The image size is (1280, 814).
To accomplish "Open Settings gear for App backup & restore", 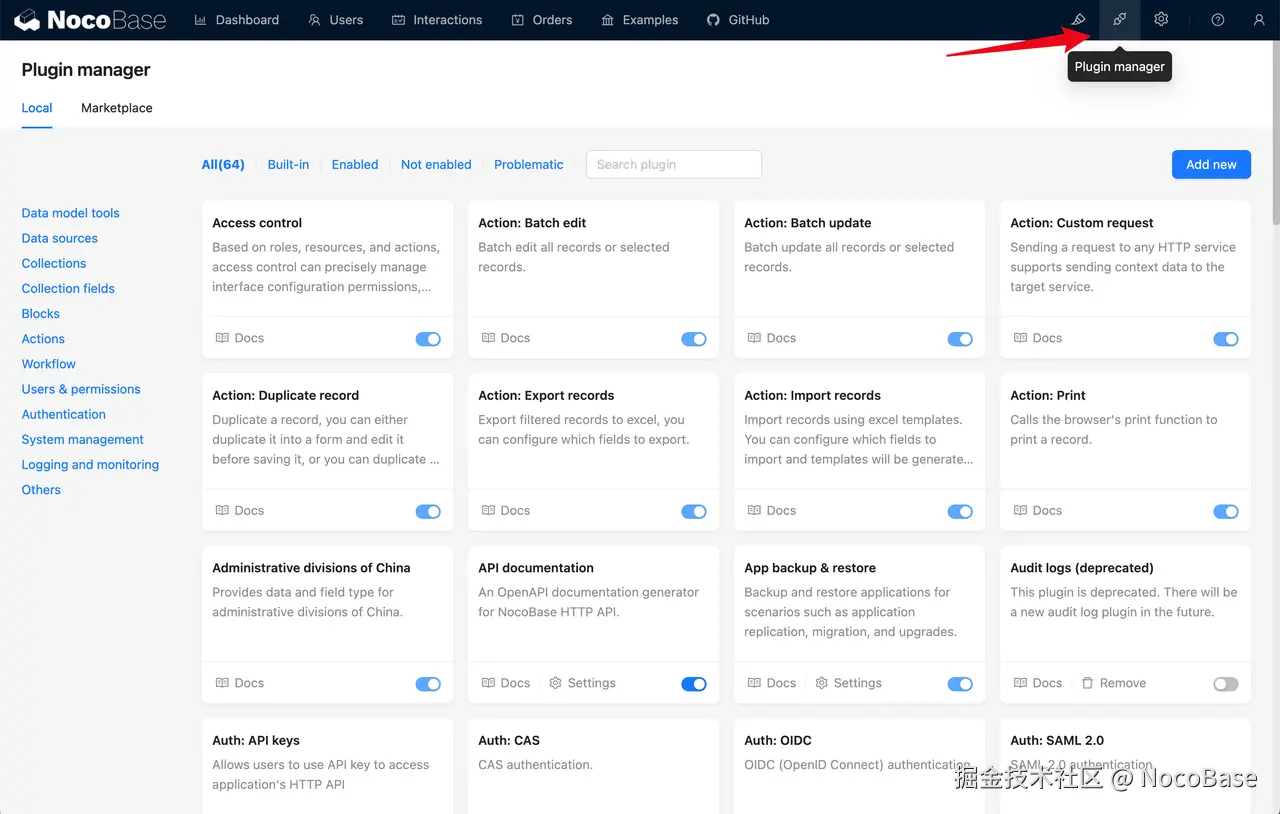I will 822,683.
